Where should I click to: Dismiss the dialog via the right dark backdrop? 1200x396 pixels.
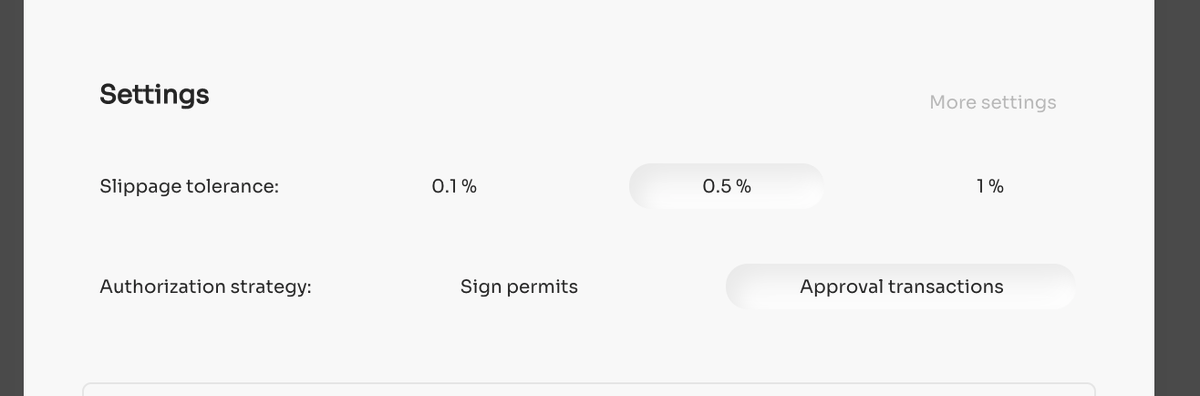click(1177, 198)
